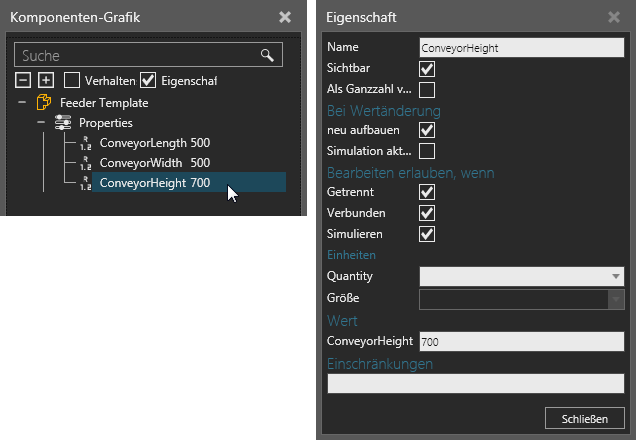
Task: Collapse the Properties tree node
Action: pos(41,122)
